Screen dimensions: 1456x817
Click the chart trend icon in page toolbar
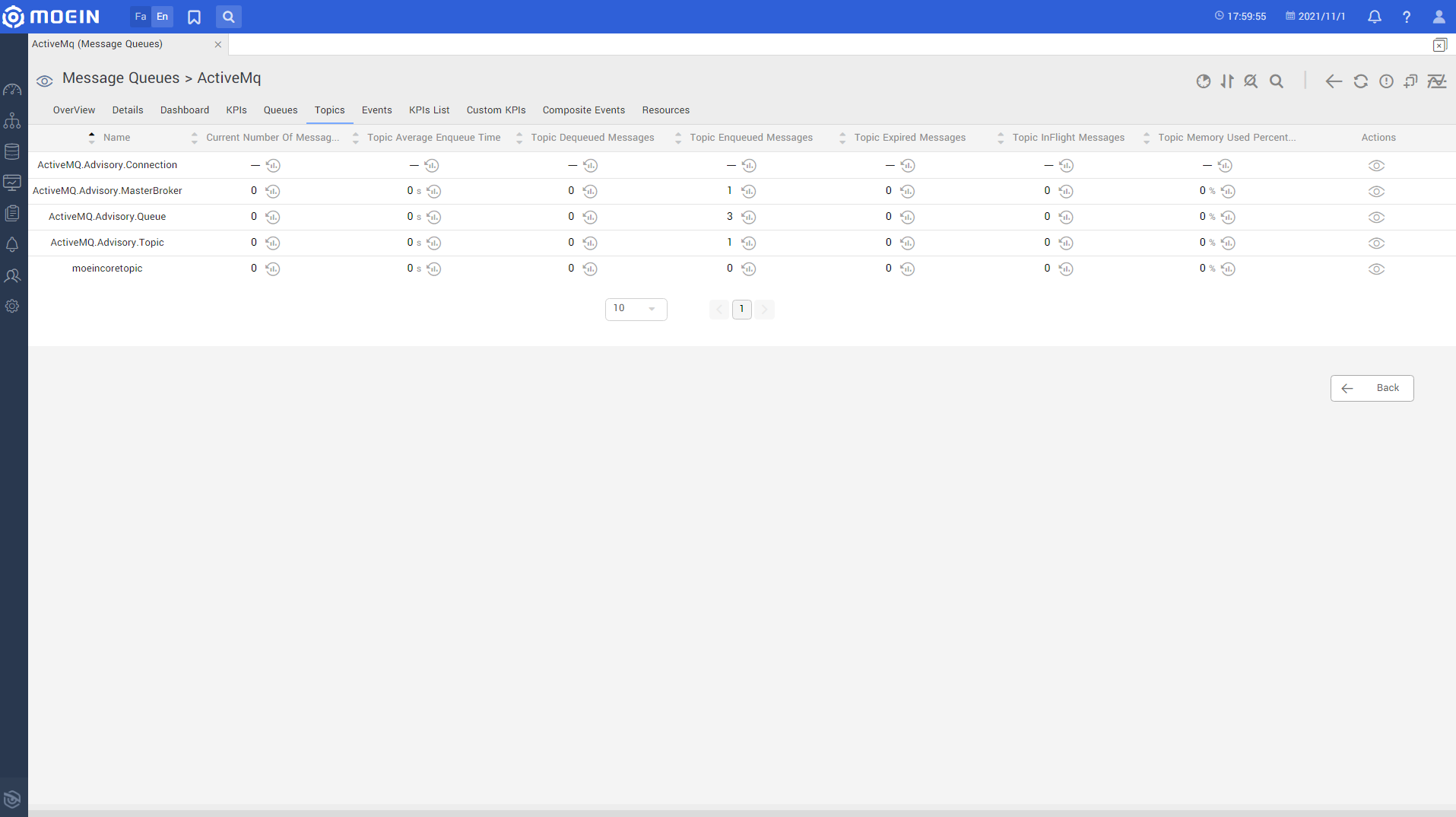(1437, 81)
